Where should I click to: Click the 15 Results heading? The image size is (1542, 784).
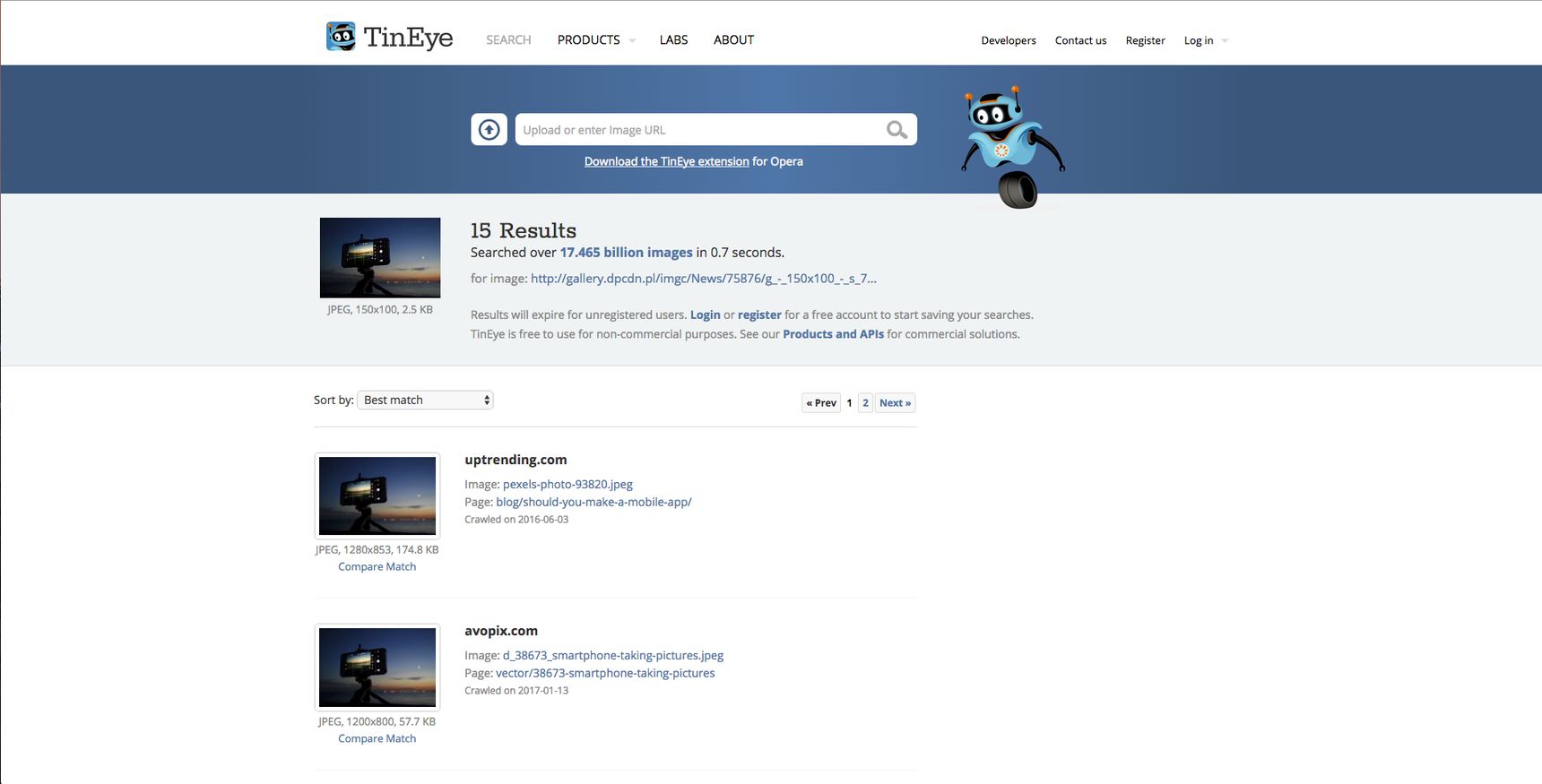click(x=524, y=230)
